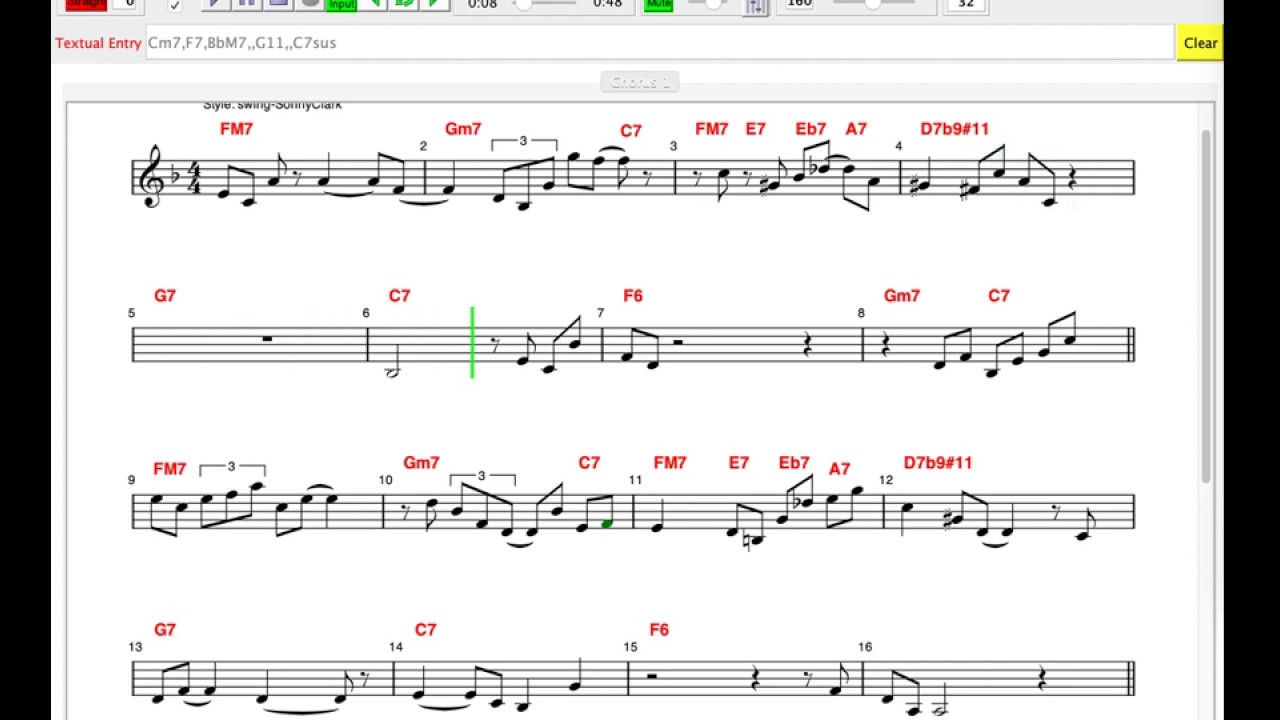Image resolution: width=1280 pixels, height=720 pixels.
Task: Select the D7b9#11 chord in measure 12
Action: coord(938,463)
